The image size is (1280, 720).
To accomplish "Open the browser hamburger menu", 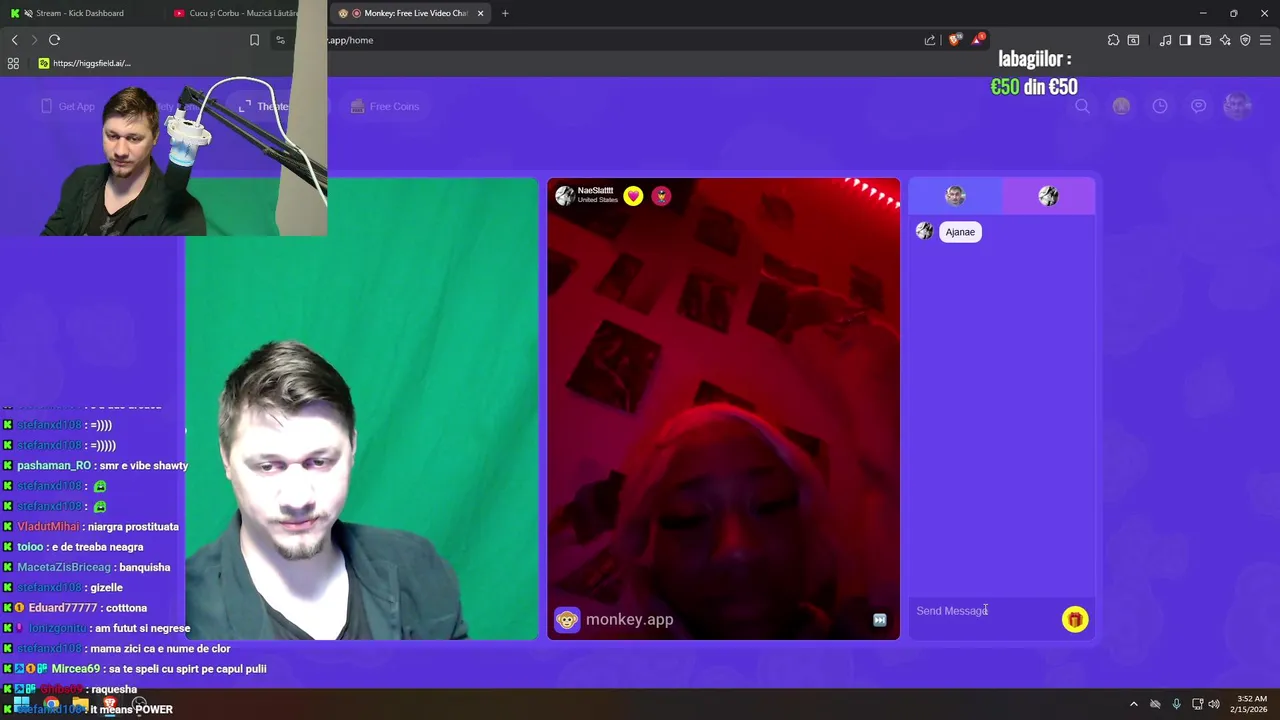I will click(x=1265, y=40).
